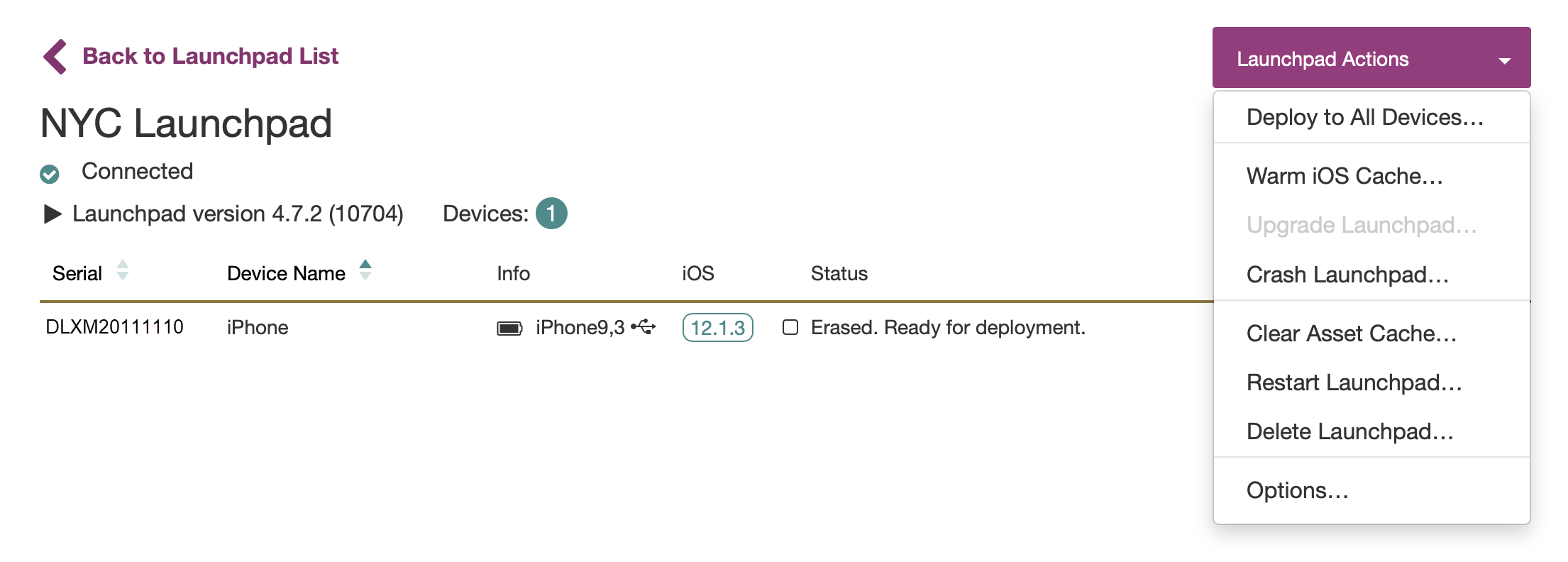The height and width of the screenshot is (562, 1568).
Task: Expand Launchpad version details triangle
Action: pos(53,214)
